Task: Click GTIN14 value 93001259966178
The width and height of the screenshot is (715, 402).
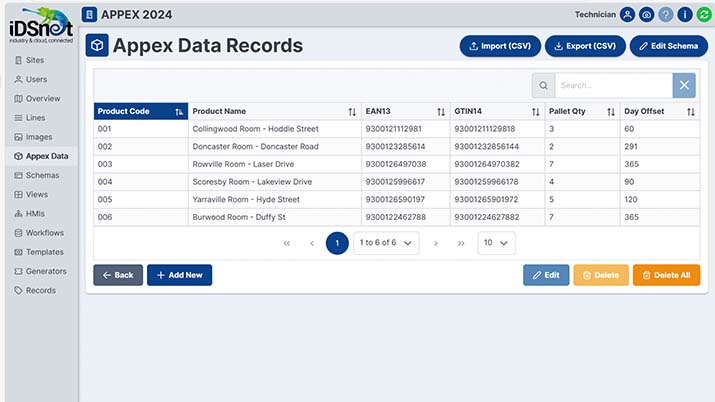Action: point(486,182)
